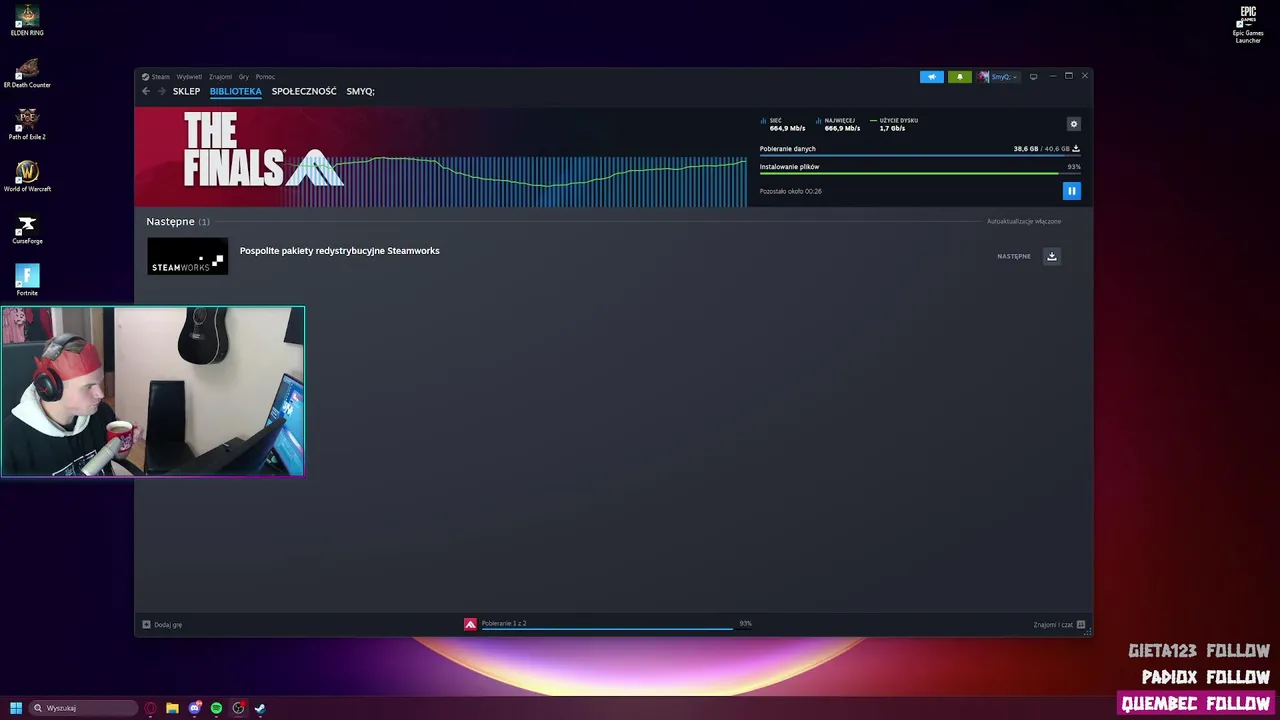Image resolution: width=1280 pixels, height=720 pixels.
Task: Open Spotify from taskbar
Action: [x=216, y=708]
